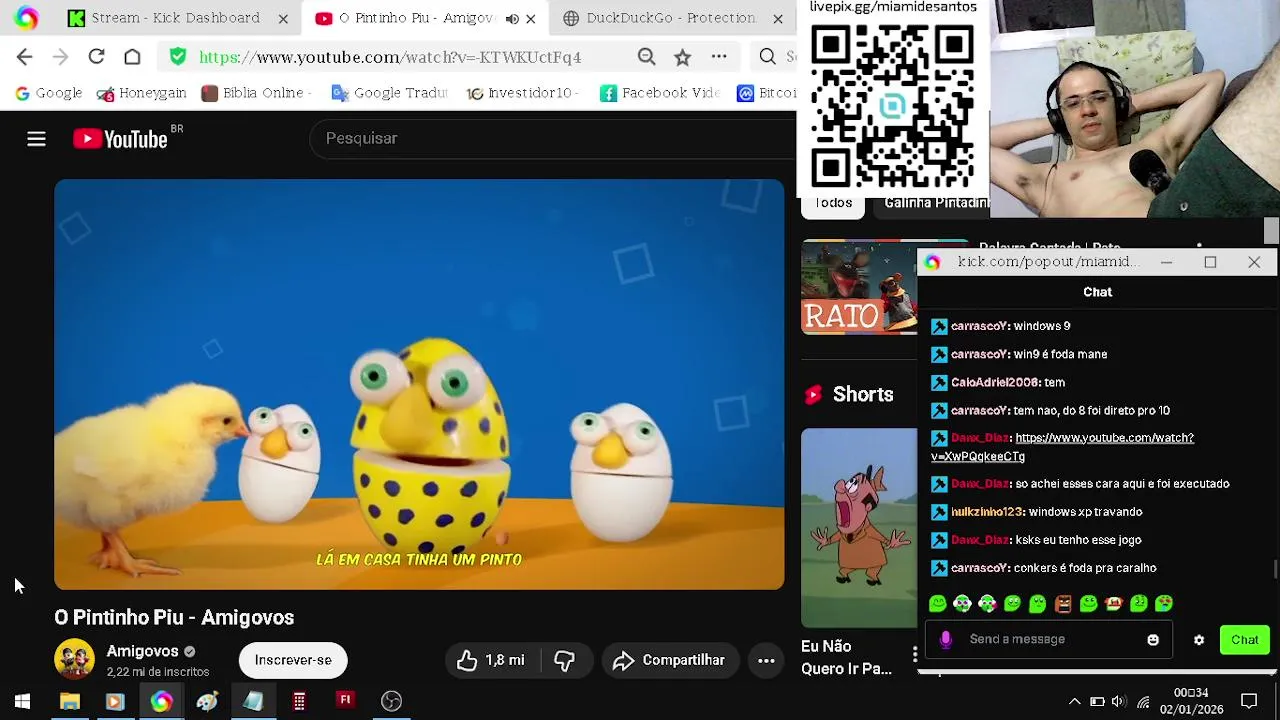Switch to Stream - Kick Dashboard tab
1280x720 pixels.
click(x=175, y=18)
